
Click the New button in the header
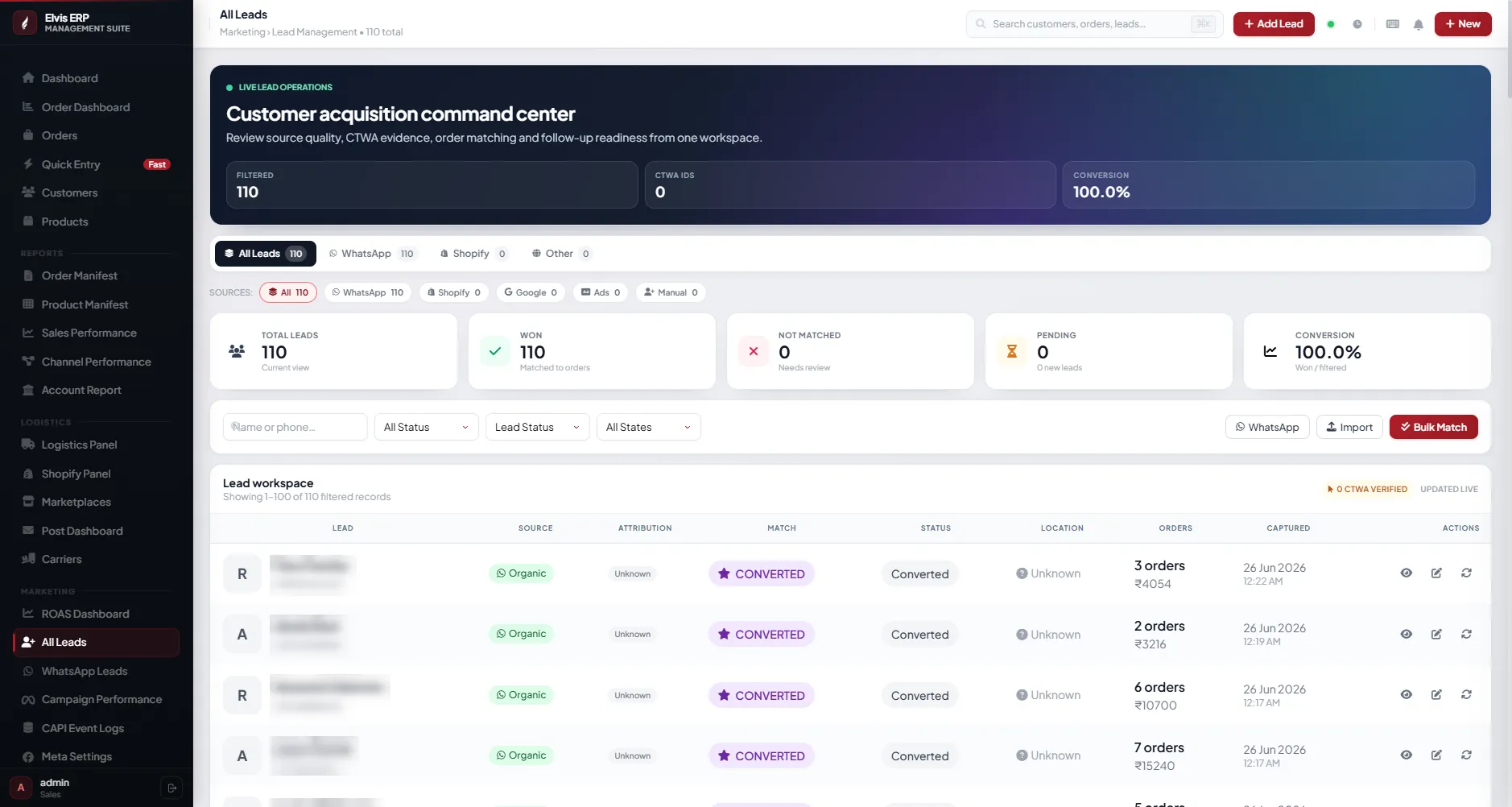(x=1463, y=24)
